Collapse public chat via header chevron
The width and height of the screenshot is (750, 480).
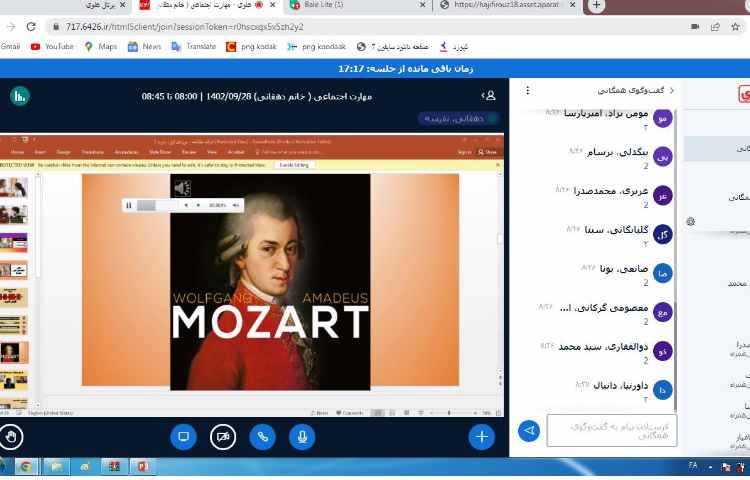click(x=672, y=90)
